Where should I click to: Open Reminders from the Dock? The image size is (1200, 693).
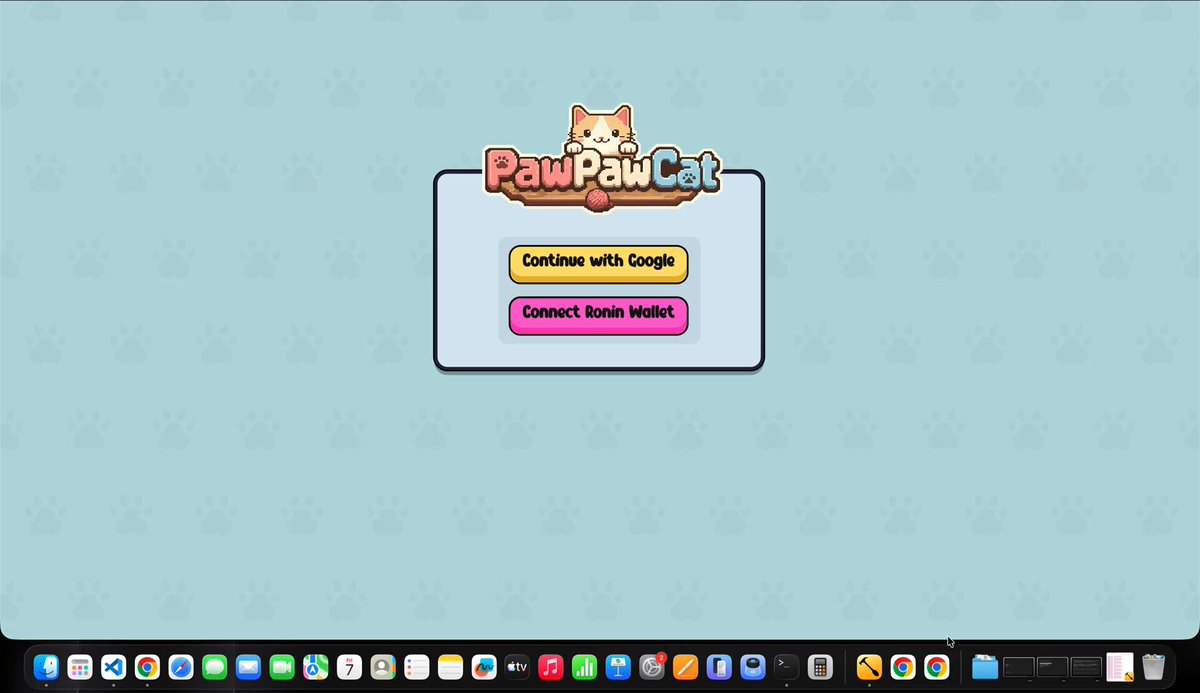pyautogui.click(x=417, y=667)
